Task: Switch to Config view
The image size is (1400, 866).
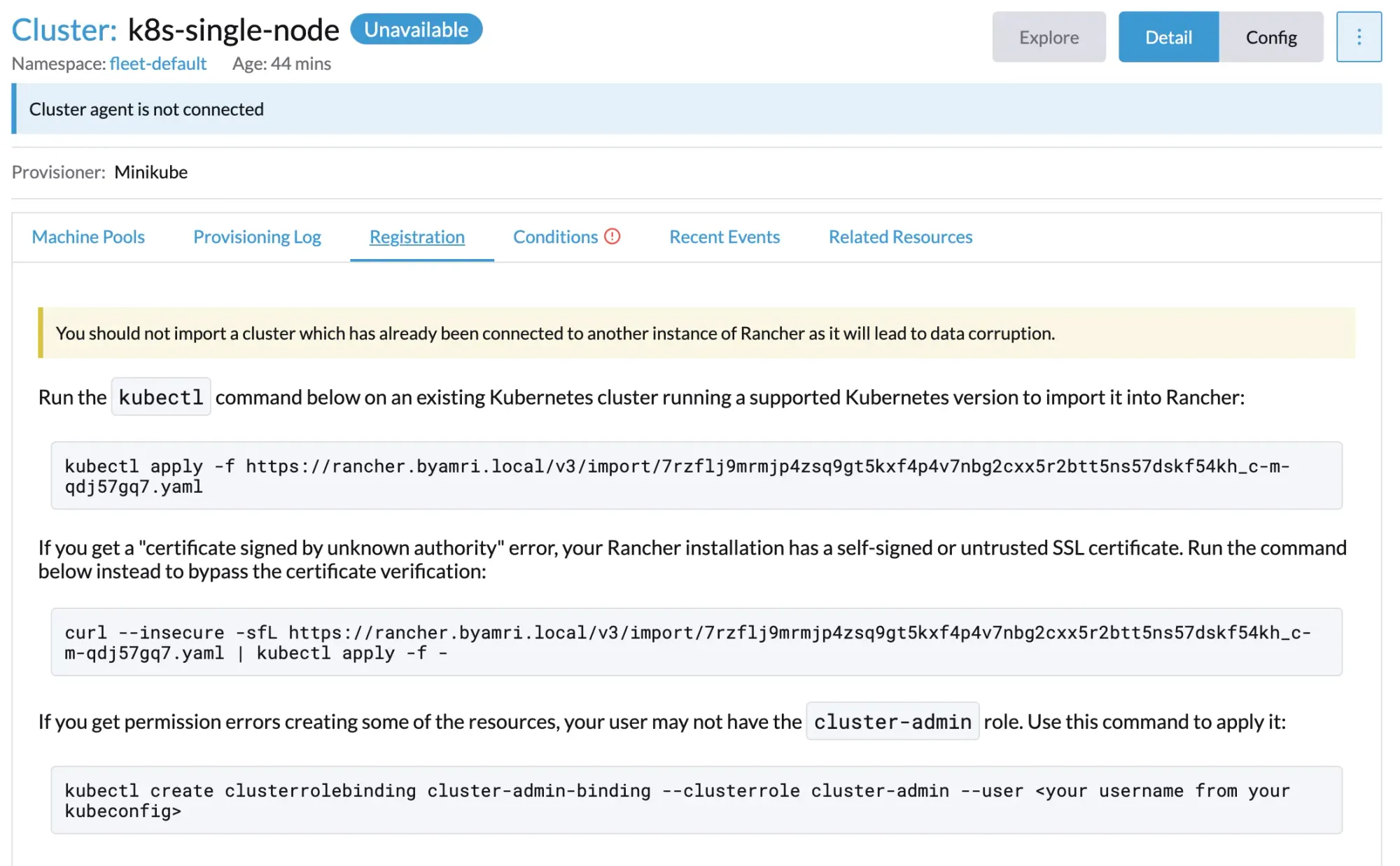Action: 1270,37
